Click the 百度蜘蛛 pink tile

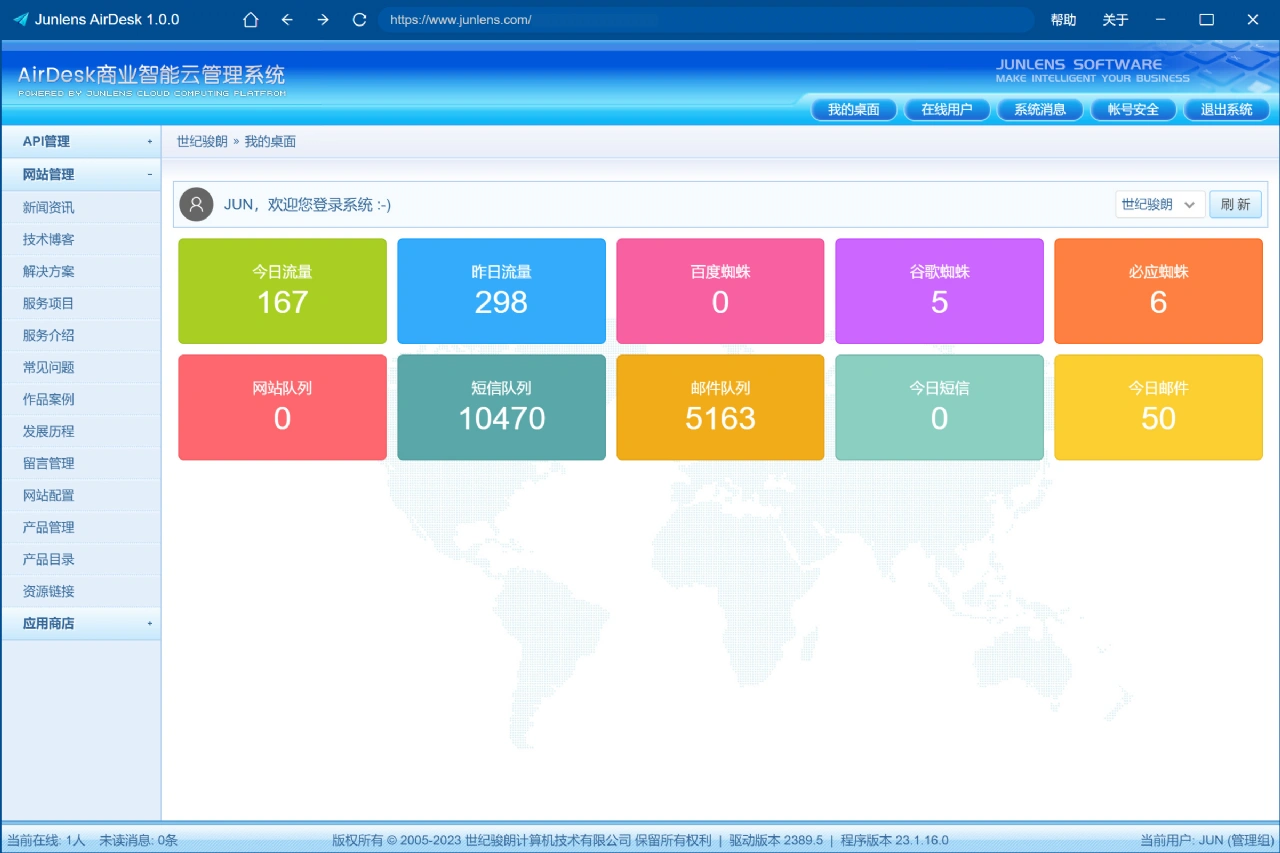tap(720, 291)
